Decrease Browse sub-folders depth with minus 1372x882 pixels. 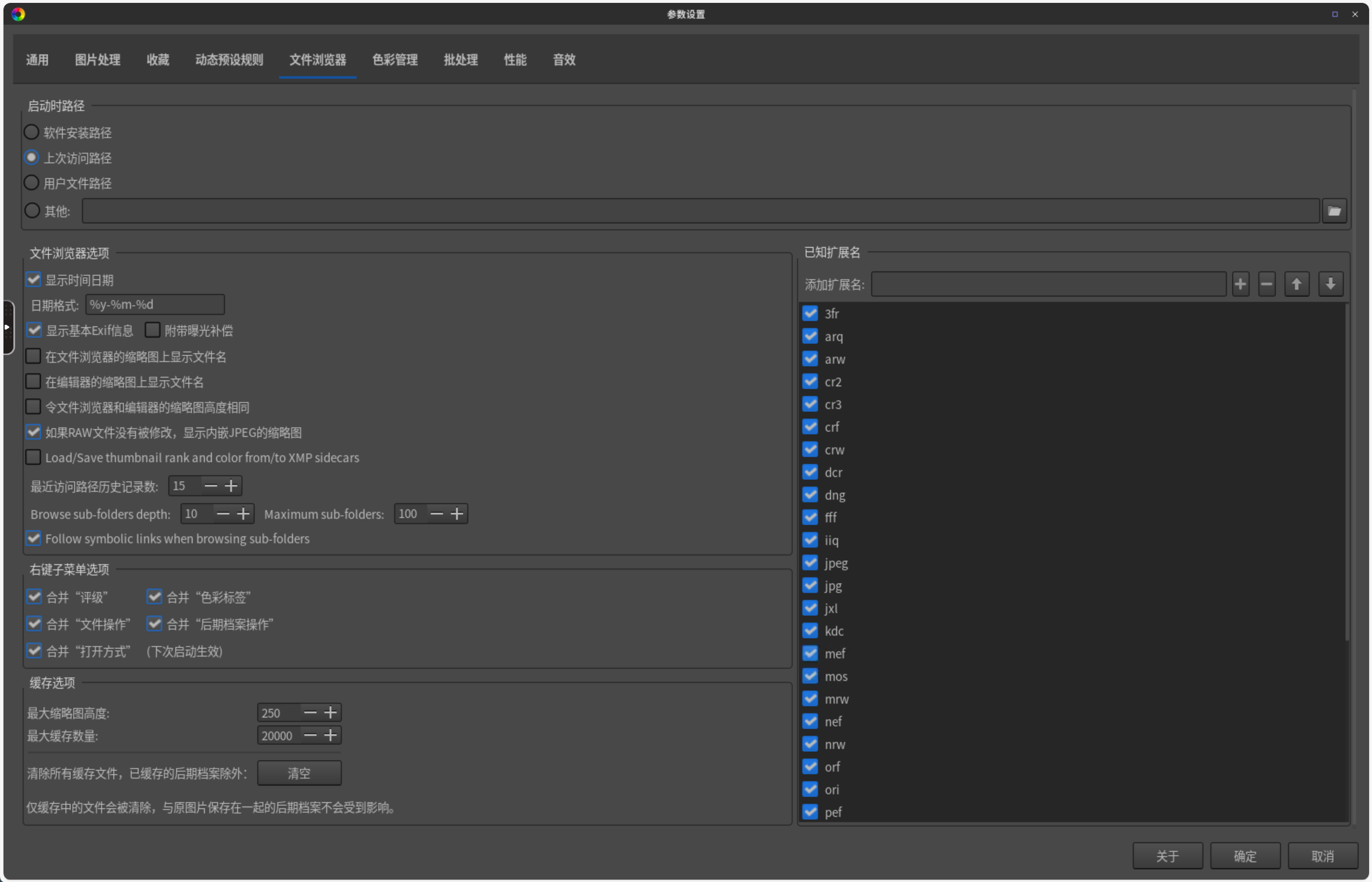tap(223, 514)
